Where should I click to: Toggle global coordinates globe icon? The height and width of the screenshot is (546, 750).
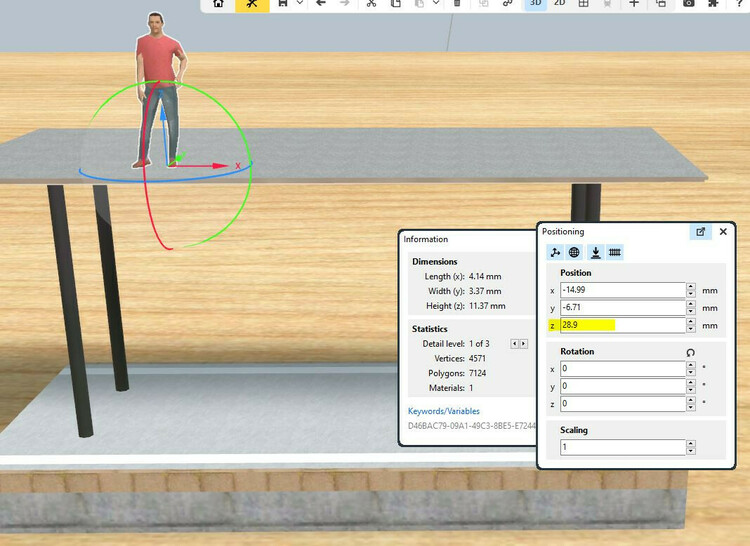pos(574,252)
